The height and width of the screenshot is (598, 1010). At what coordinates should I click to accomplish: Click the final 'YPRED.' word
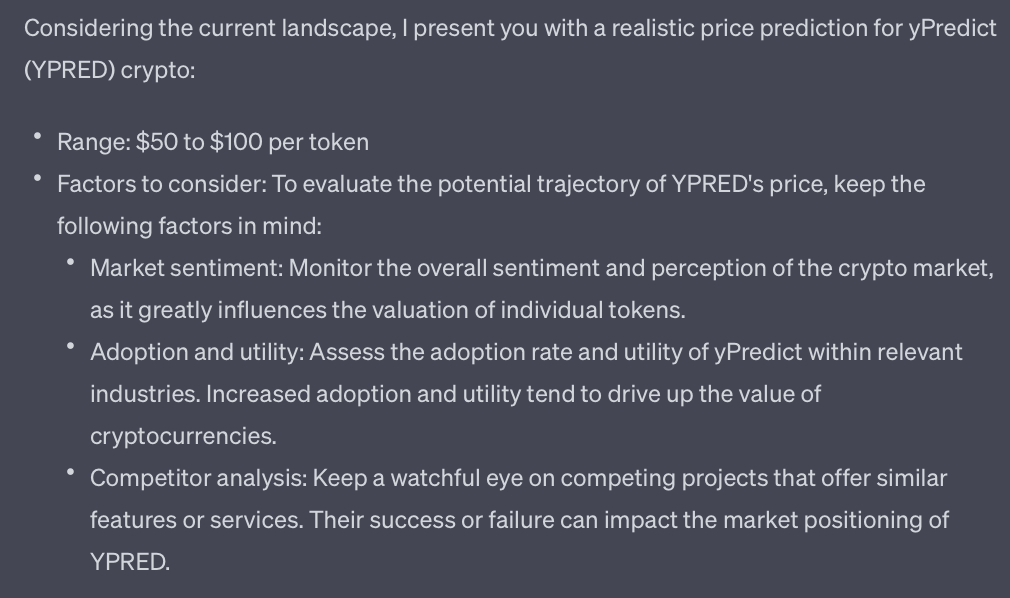130,562
